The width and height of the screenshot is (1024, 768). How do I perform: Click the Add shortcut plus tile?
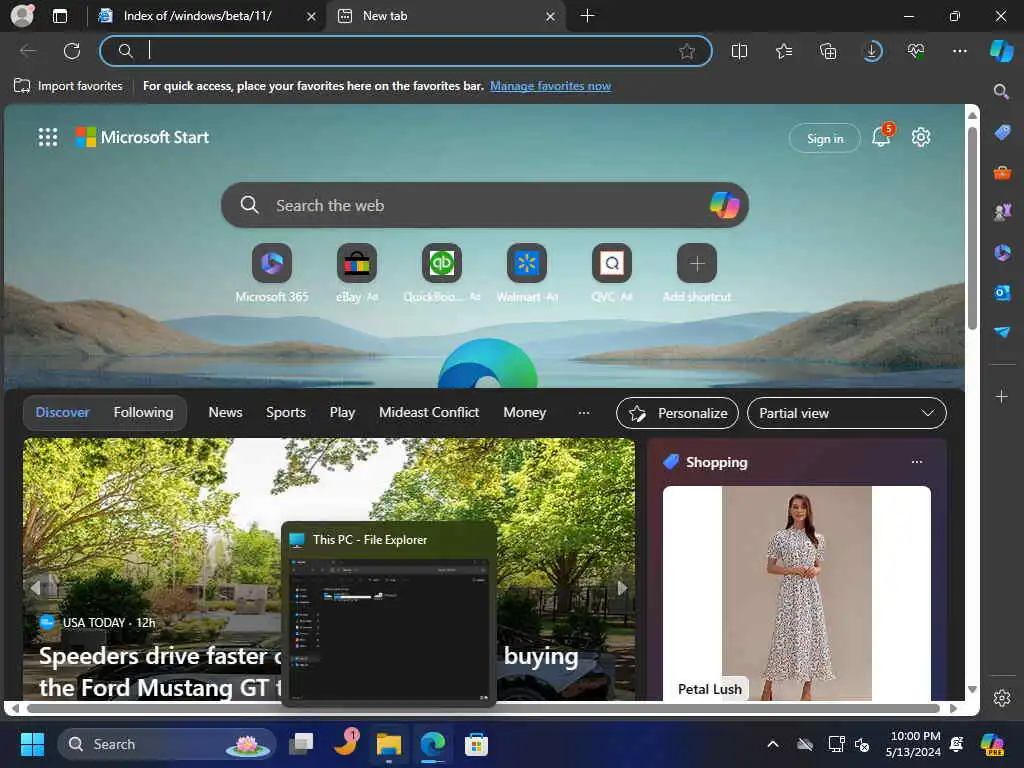[x=697, y=263]
